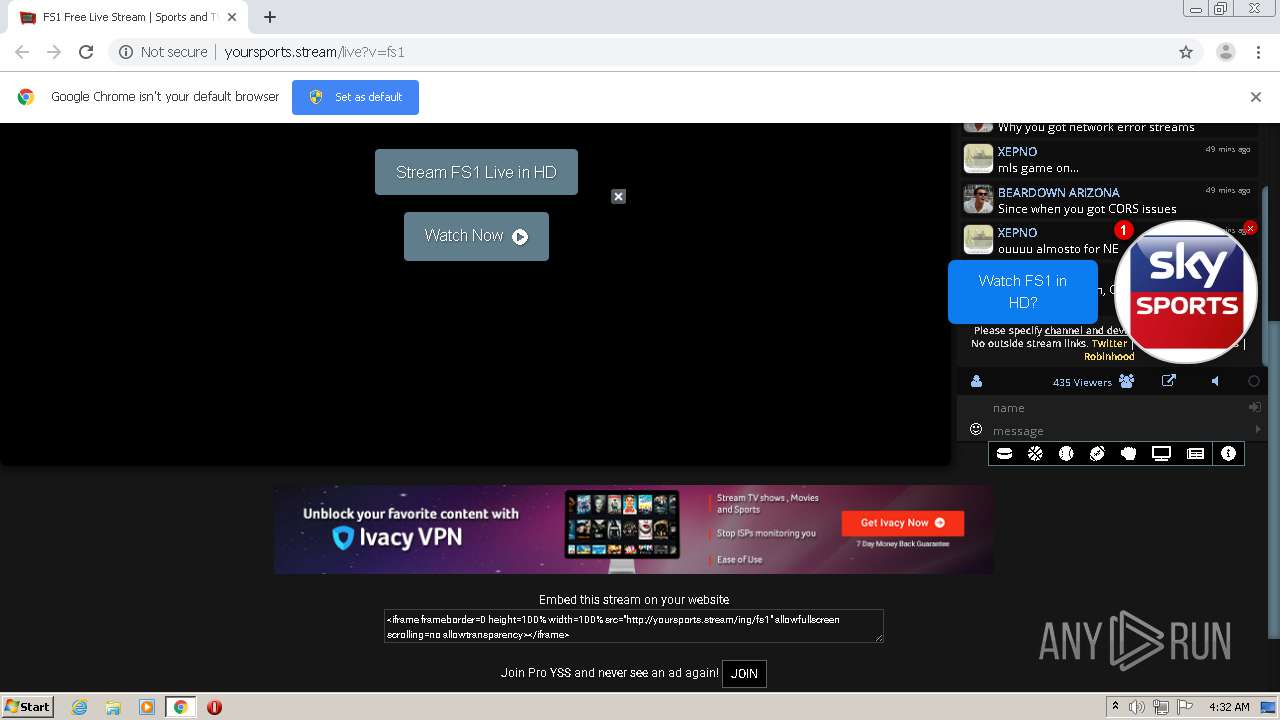Image resolution: width=1280 pixels, height=720 pixels.
Task: Select the basketball sport icon
Action: tap(1036, 454)
